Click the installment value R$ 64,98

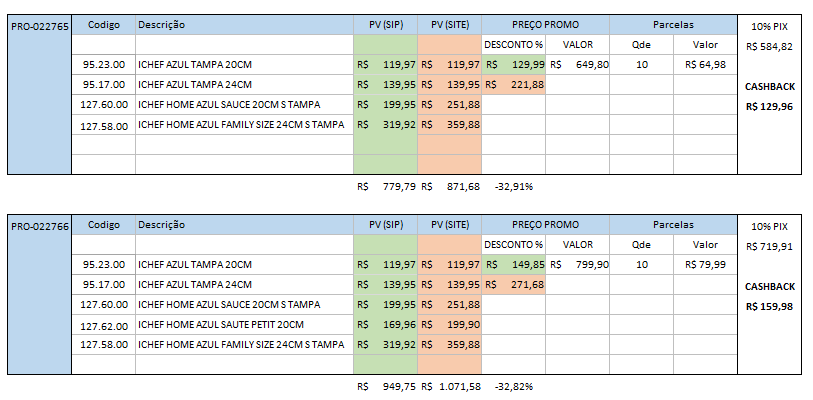705,65
